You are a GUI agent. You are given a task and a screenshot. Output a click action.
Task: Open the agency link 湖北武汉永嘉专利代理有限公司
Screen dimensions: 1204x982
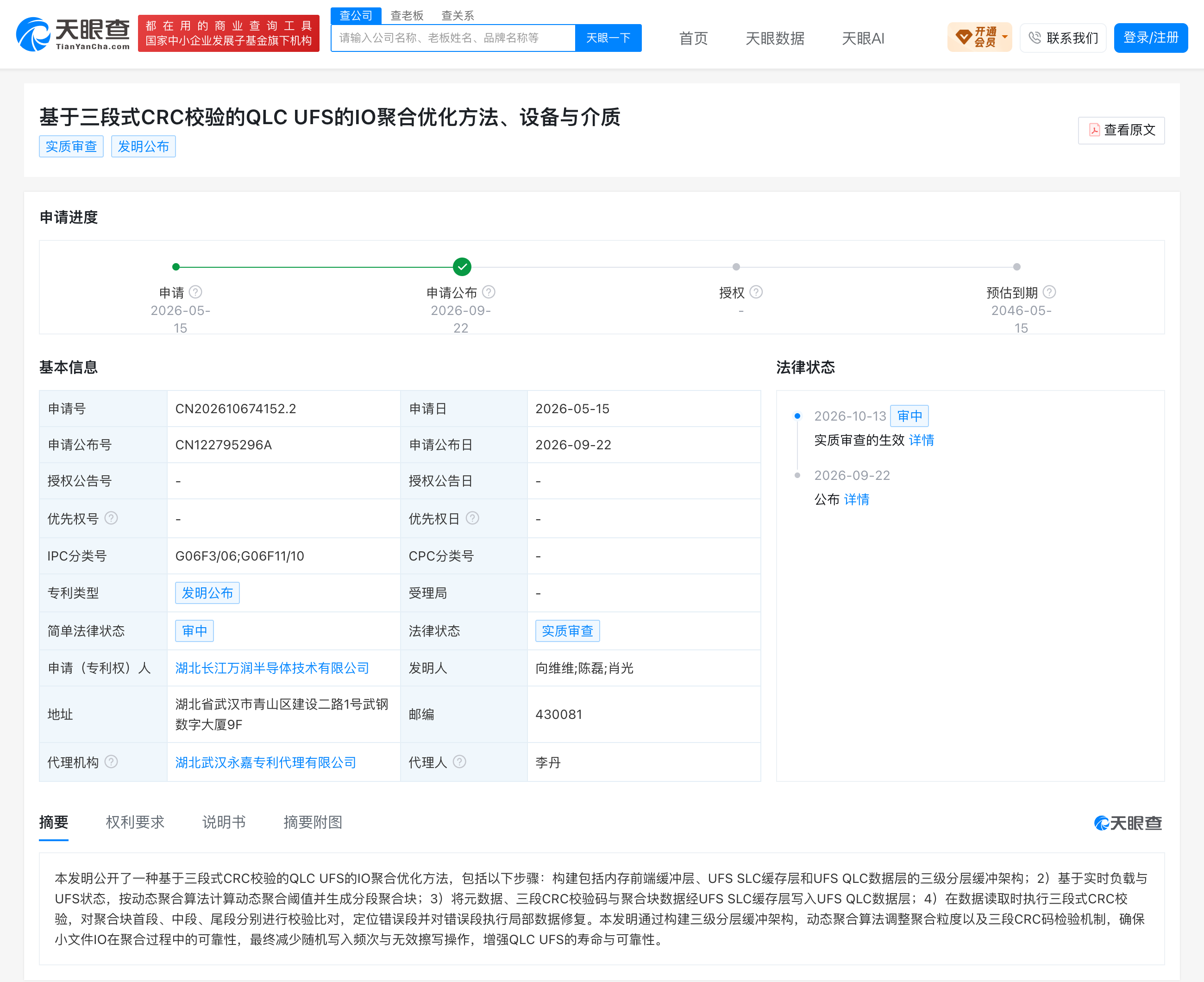(x=266, y=762)
